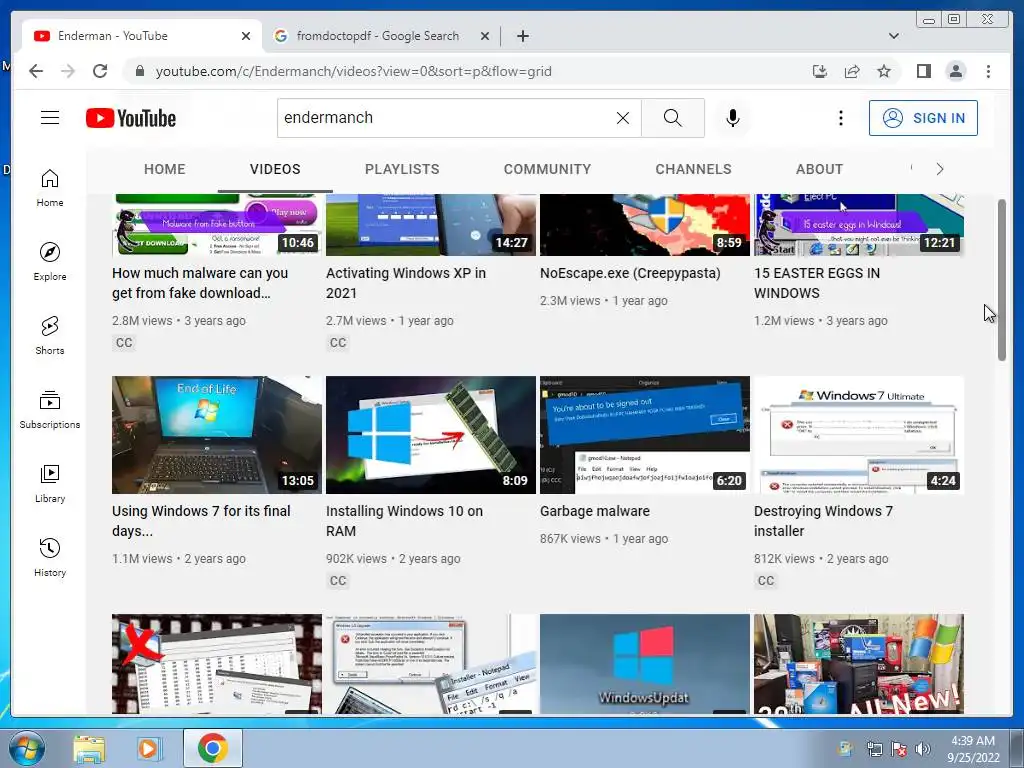Open Windows Explorer from the taskbar
The width and height of the screenshot is (1024, 768).
(89, 748)
